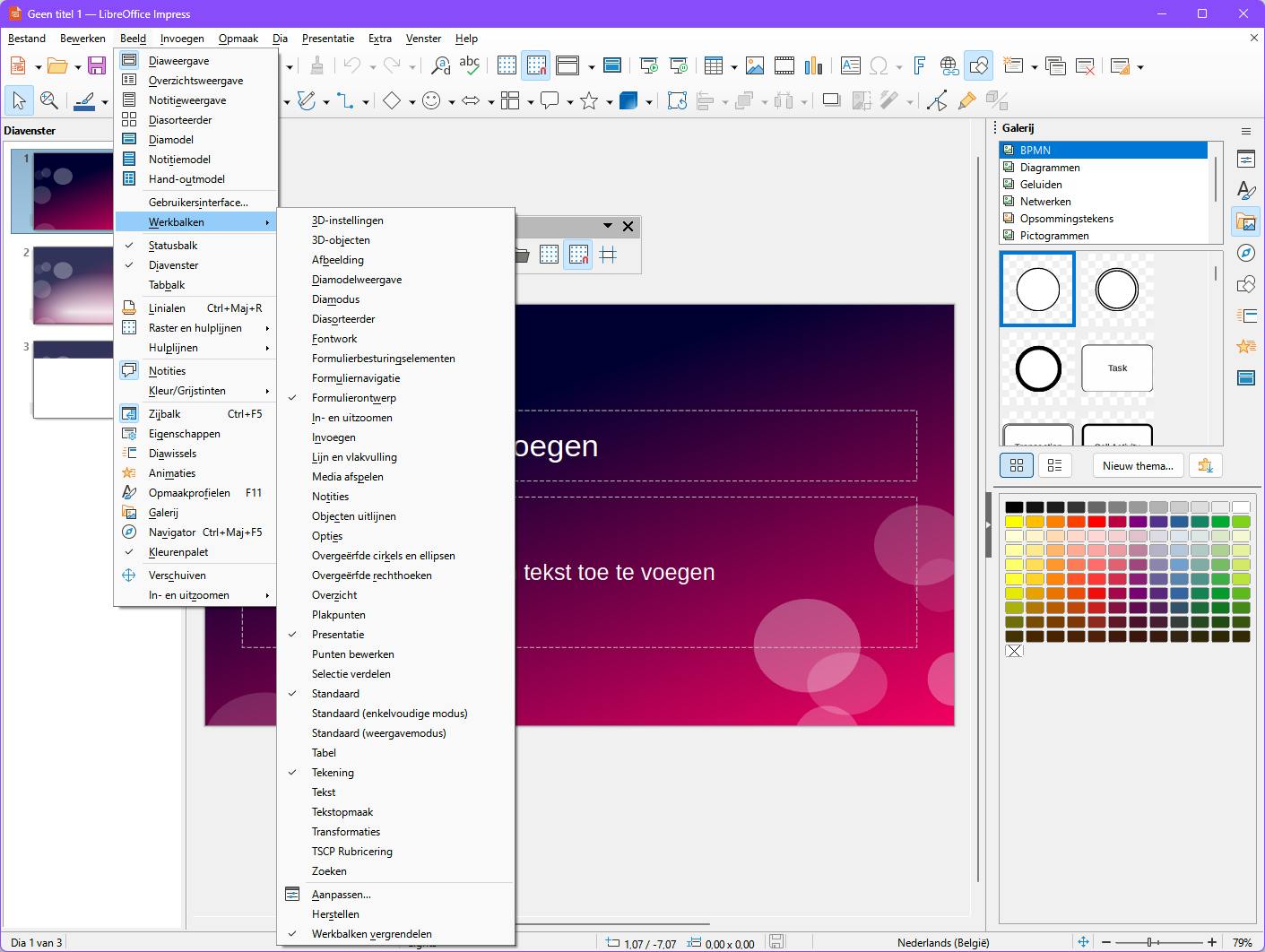Screen dimensions: 1265x952
Task: Click the Insert Text Box icon
Action: point(850,66)
